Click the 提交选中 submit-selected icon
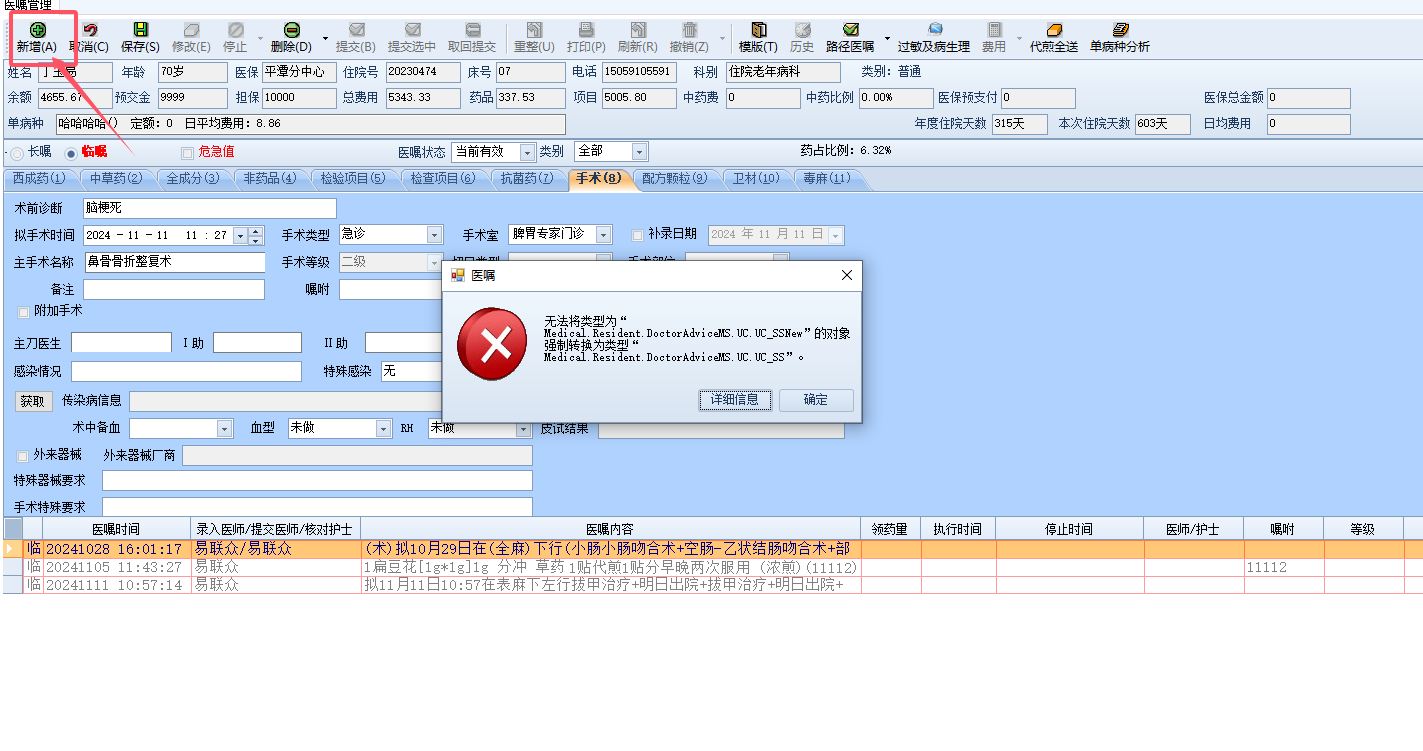The width and height of the screenshot is (1423, 751). [412, 30]
